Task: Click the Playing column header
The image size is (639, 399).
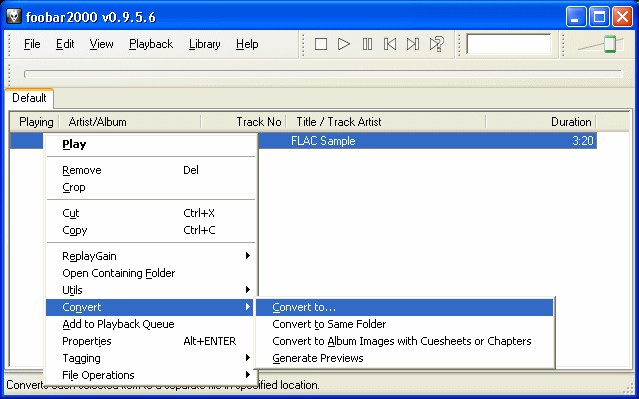Action: tap(36, 122)
